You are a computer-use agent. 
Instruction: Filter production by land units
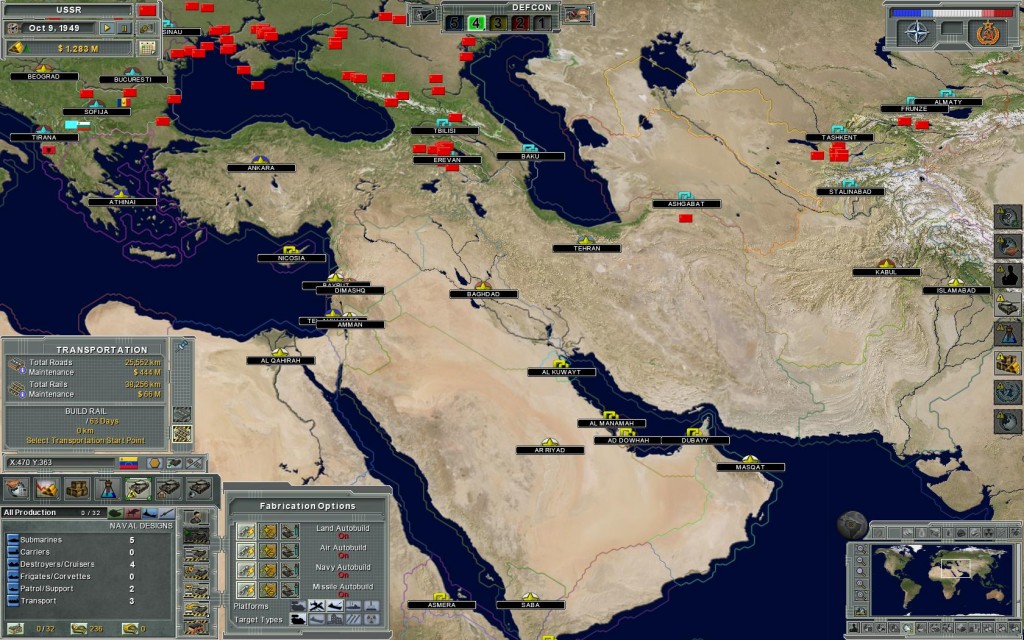[116, 513]
